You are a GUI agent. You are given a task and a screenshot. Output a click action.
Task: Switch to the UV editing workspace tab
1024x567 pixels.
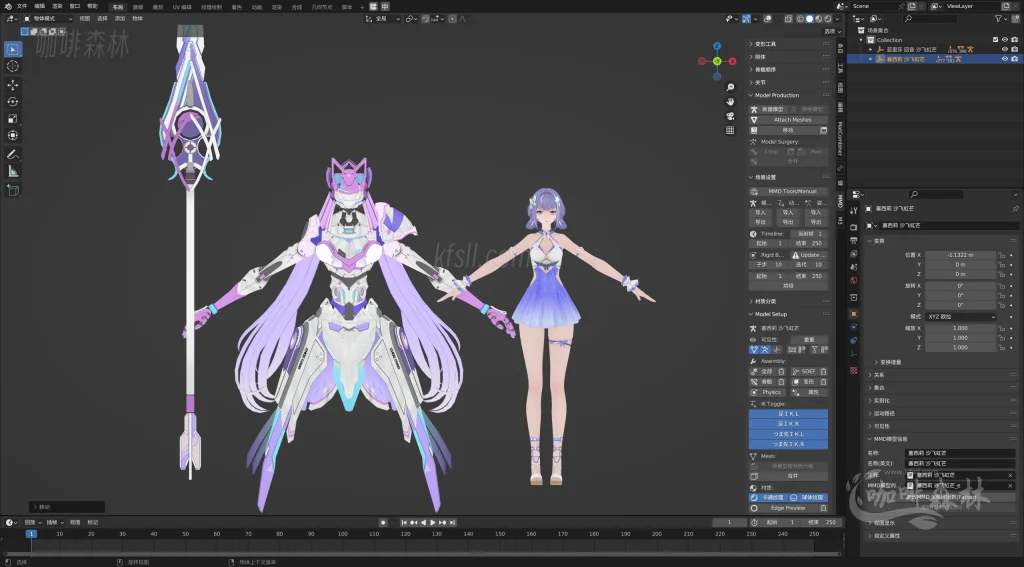(x=182, y=7)
